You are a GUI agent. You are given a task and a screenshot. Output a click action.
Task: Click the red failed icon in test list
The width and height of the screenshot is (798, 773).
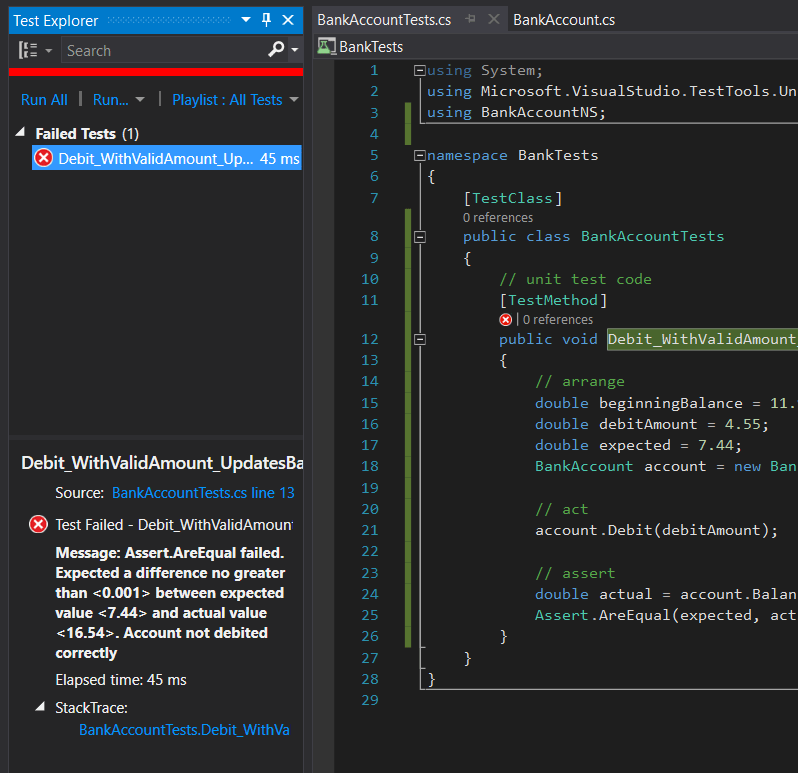tap(43, 158)
